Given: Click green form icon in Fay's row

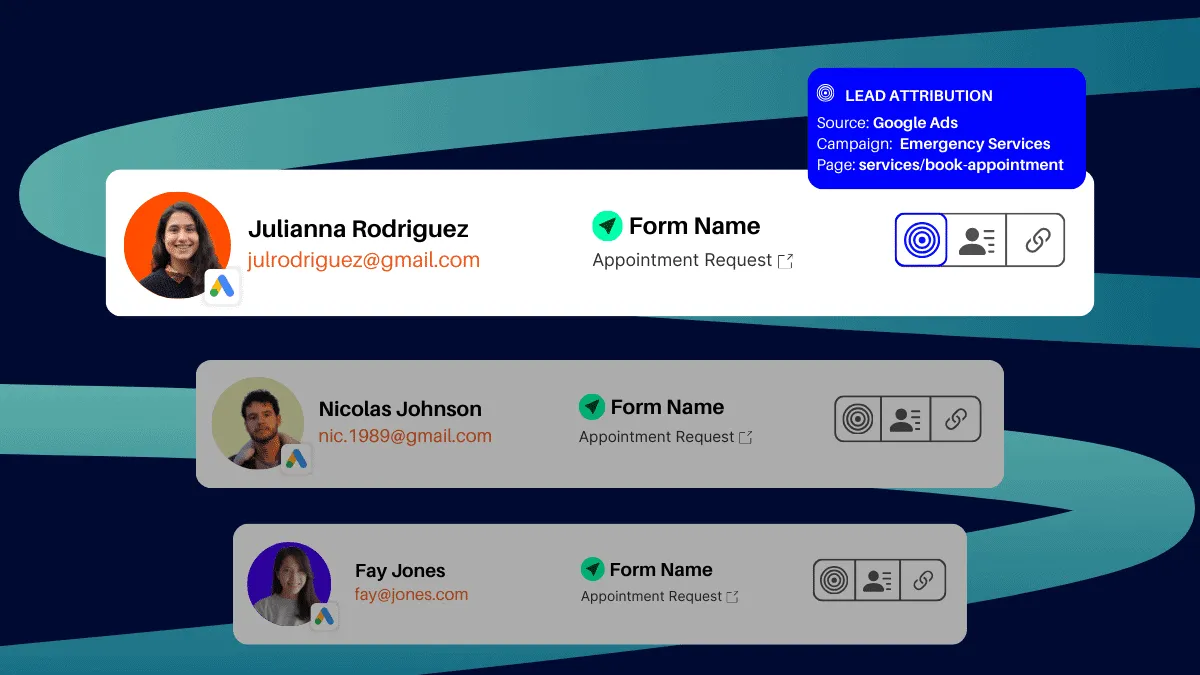Looking at the screenshot, I should [593, 569].
